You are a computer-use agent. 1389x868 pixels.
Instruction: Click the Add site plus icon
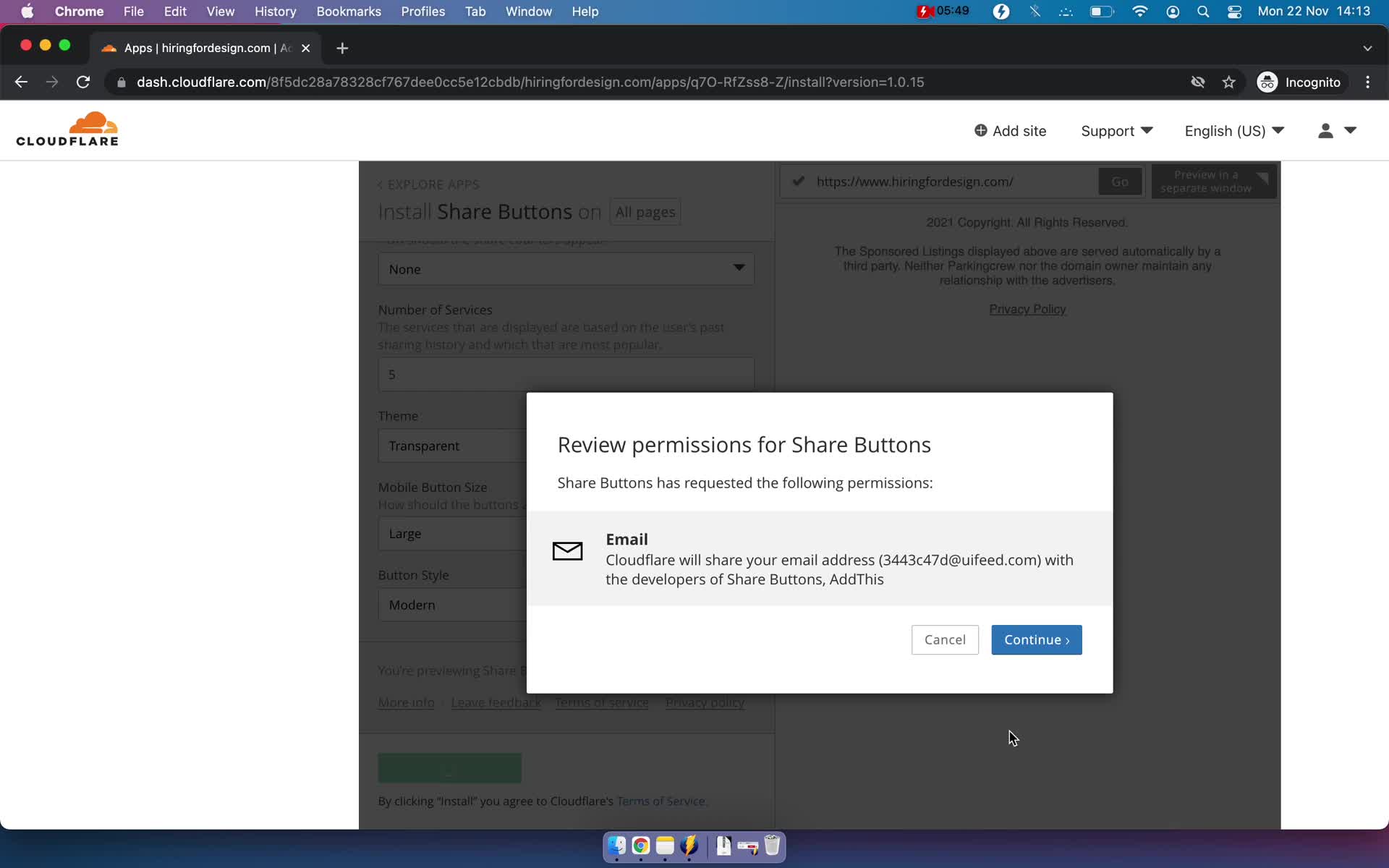point(980,130)
